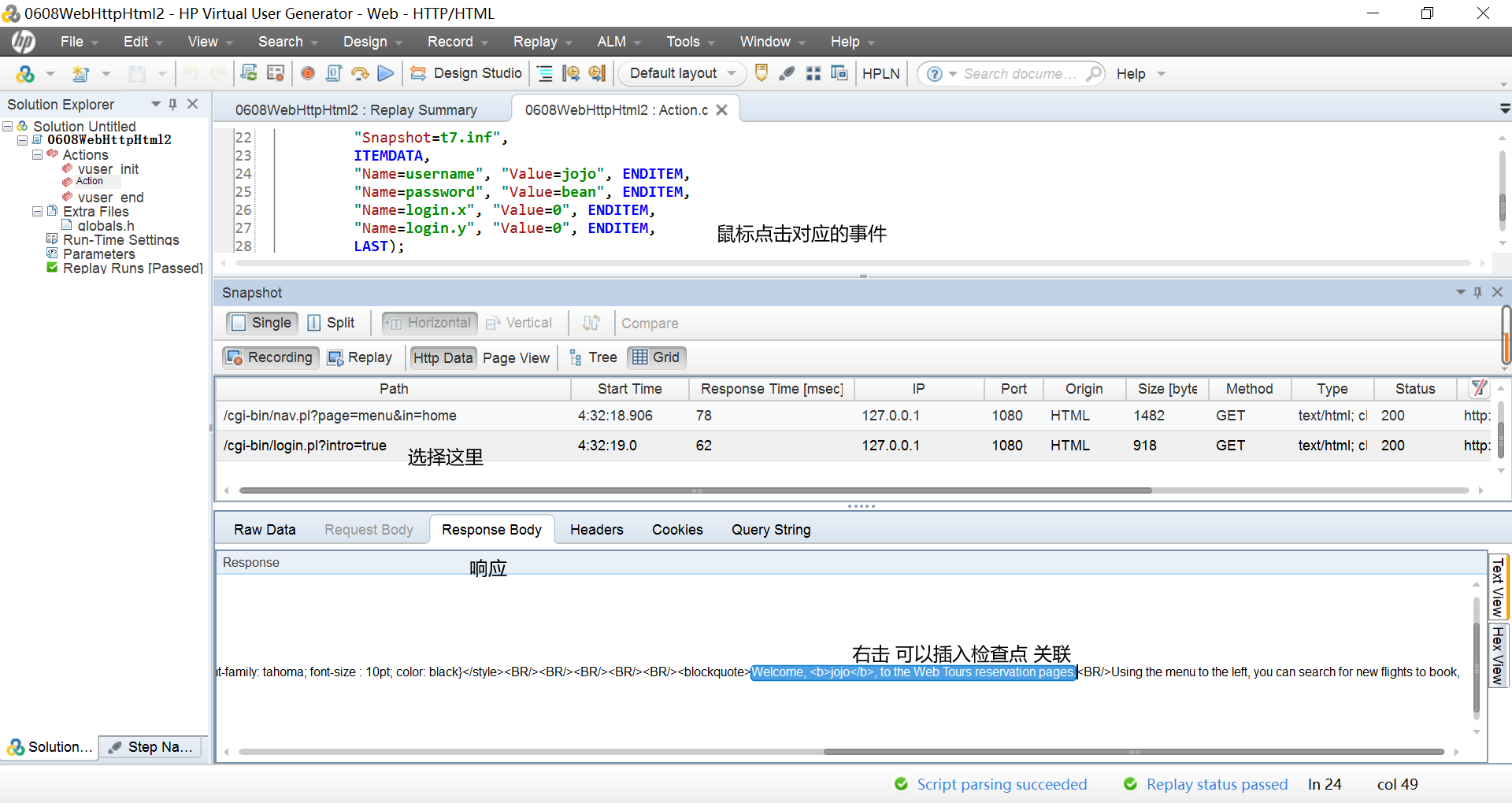
Task: Click the blue Replay play icon
Action: coord(386,73)
